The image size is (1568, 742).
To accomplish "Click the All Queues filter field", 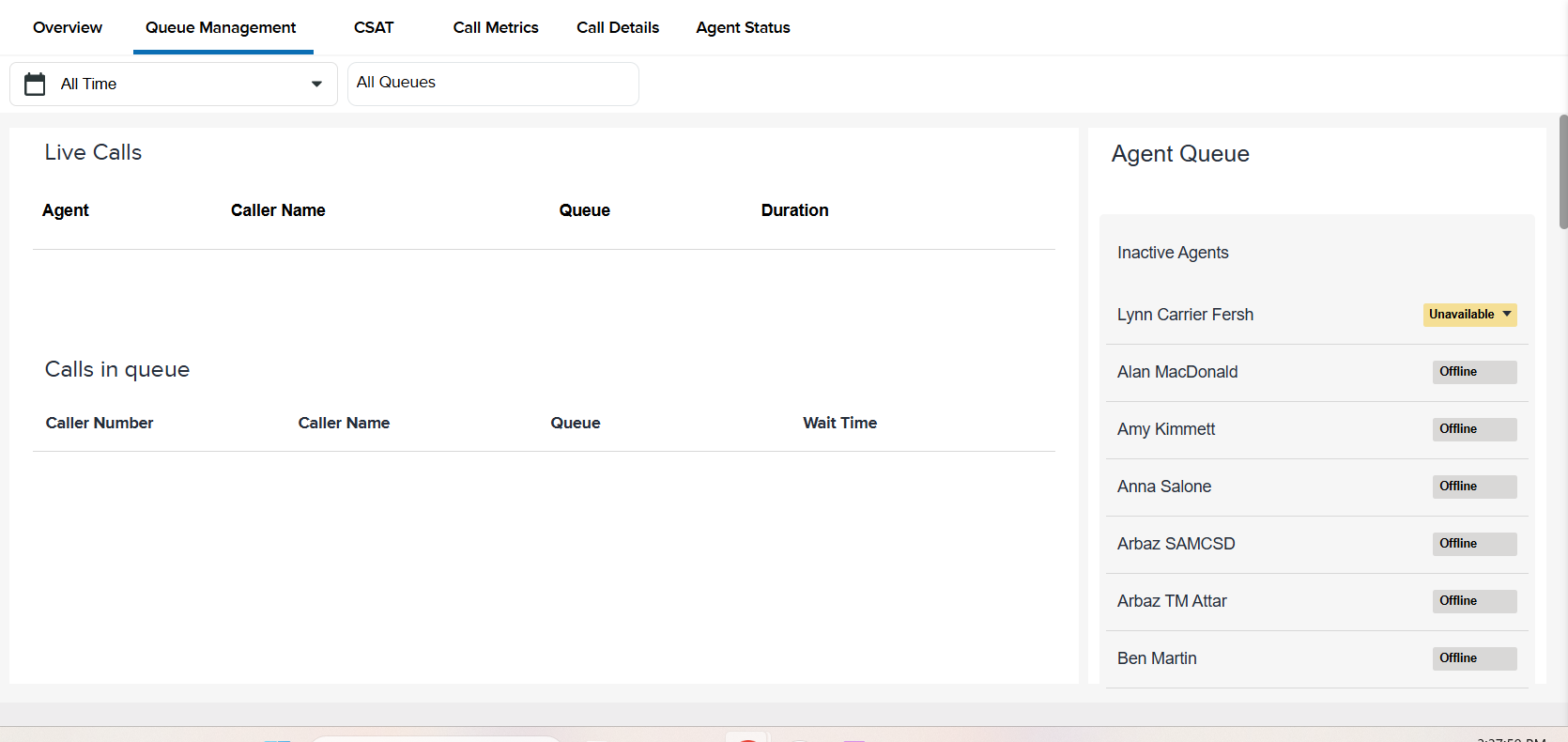I will pyautogui.click(x=492, y=84).
